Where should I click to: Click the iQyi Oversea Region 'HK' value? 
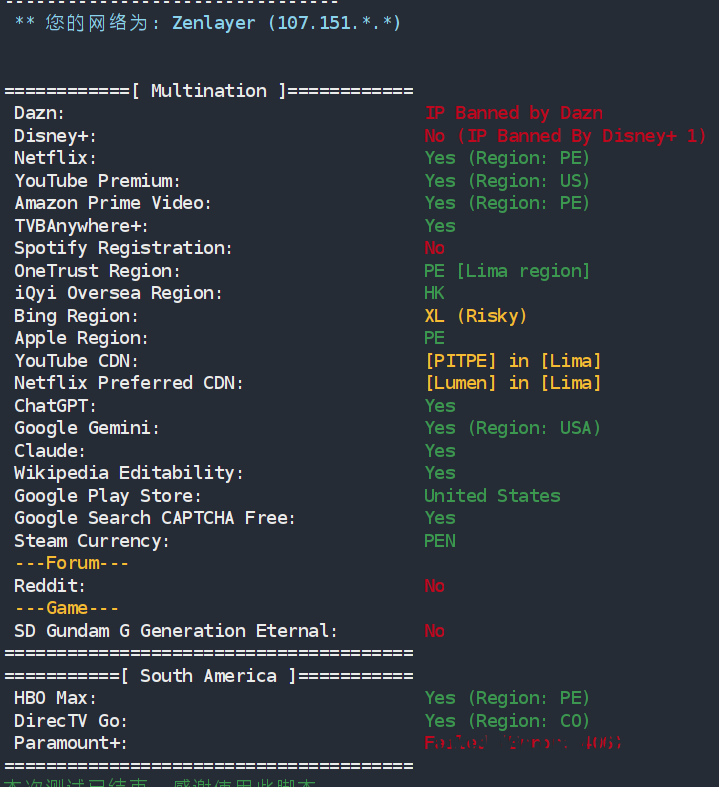[434, 293]
